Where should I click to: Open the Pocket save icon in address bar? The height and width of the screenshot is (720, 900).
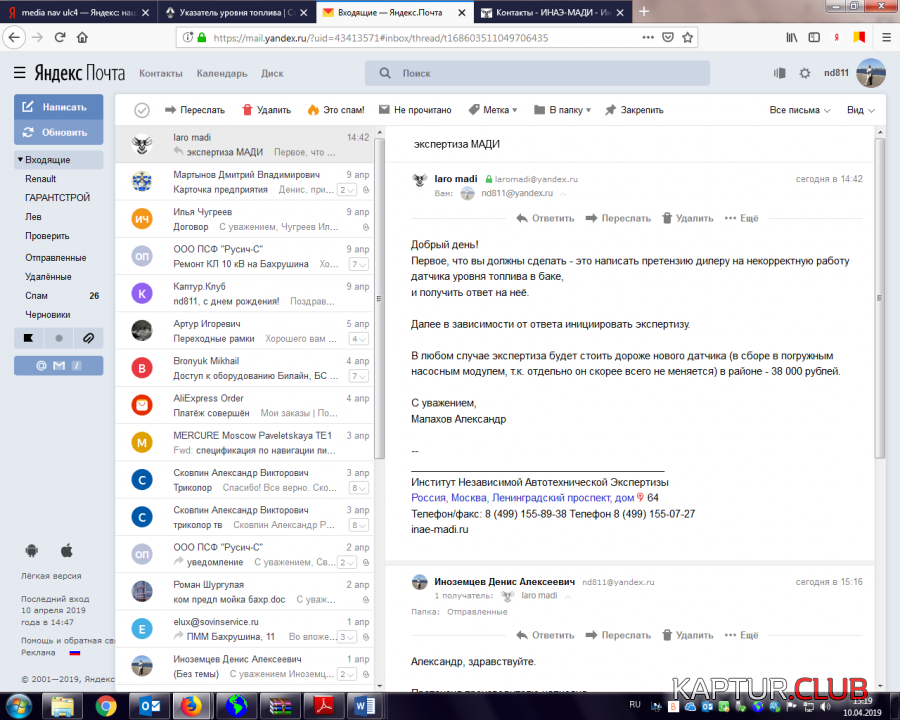[668, 37]
